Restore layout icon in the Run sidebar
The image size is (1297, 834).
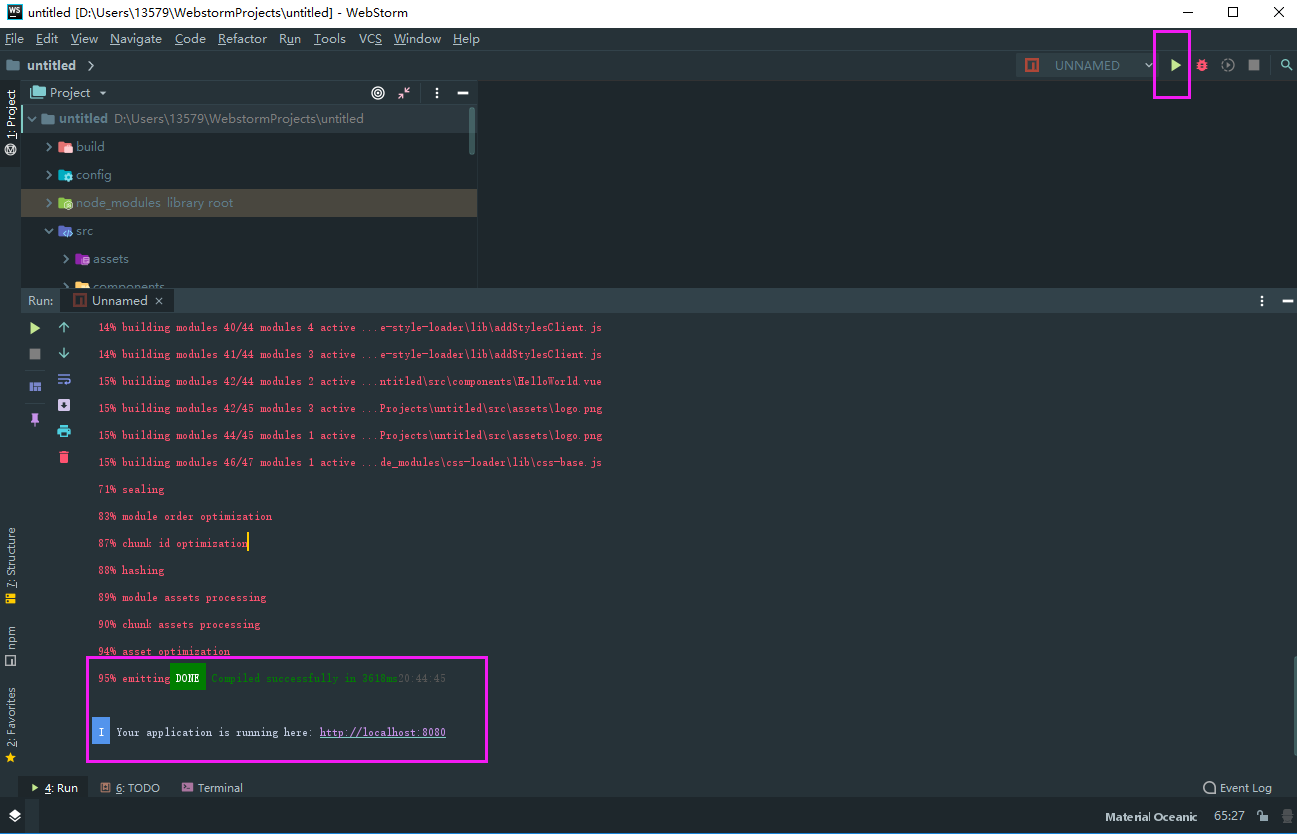[35, 387]
